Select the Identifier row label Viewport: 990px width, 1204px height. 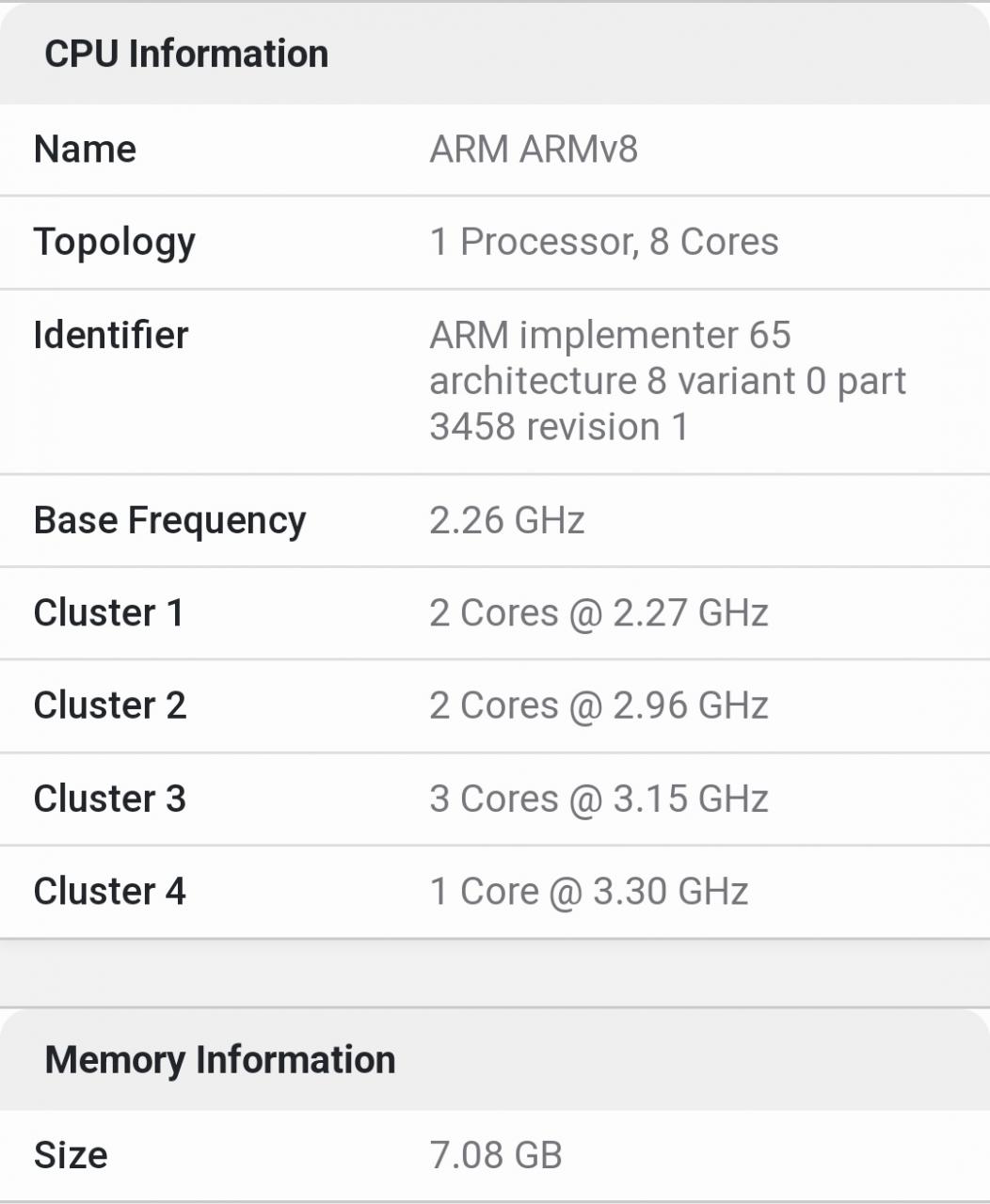(110, 334)
